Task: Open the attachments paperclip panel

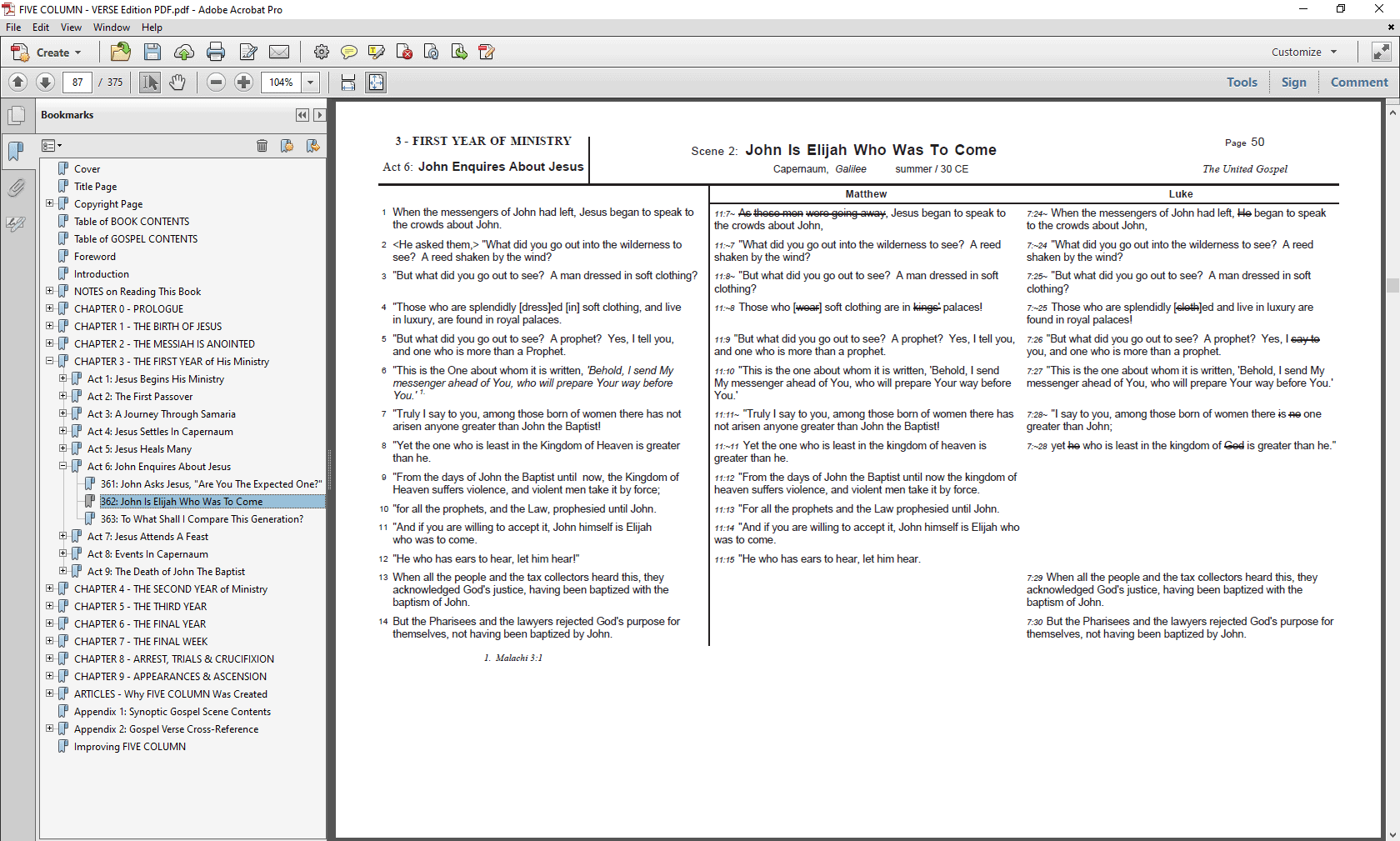Action: [x=17, y=188]
